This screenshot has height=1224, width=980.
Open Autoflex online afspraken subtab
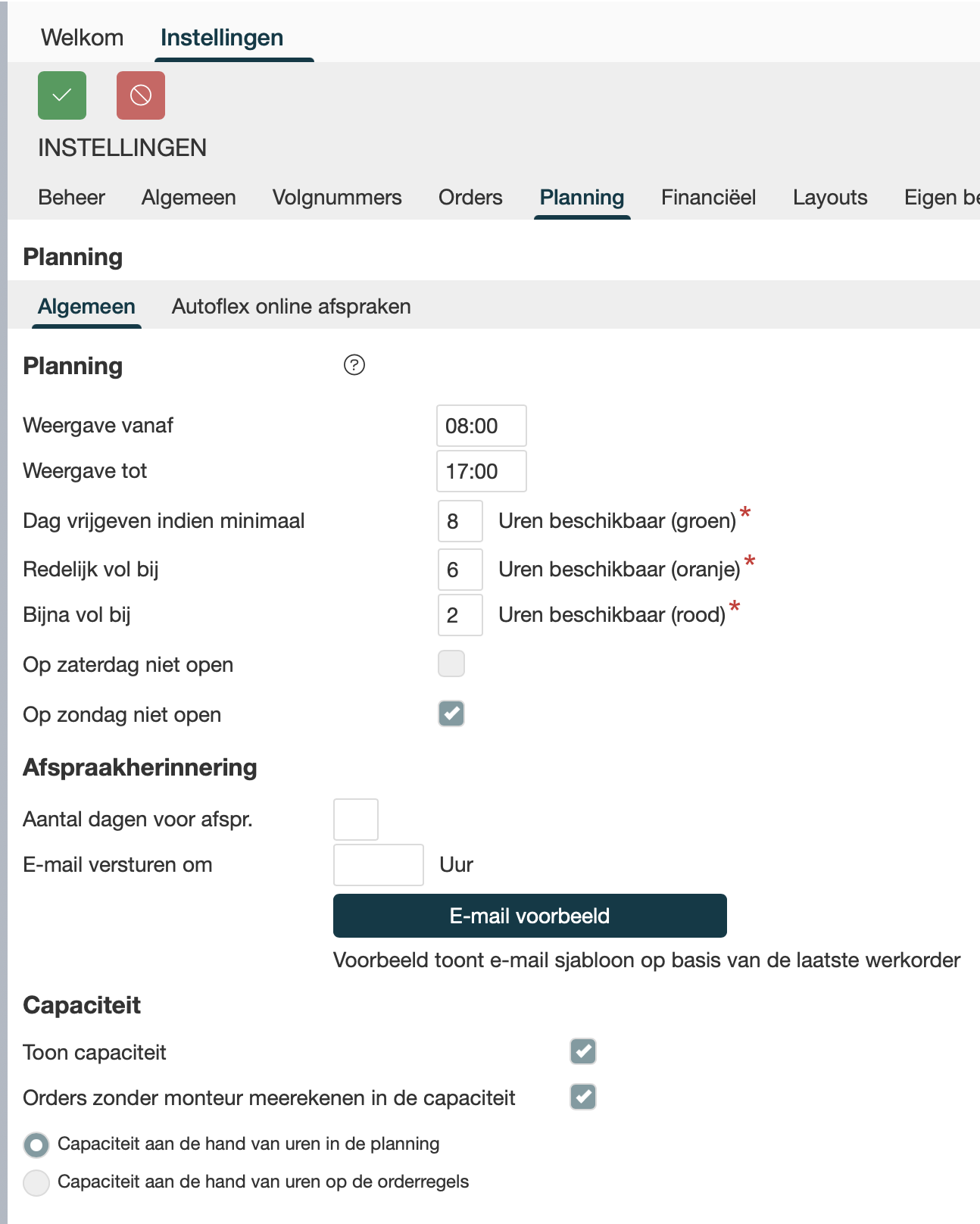292,307
